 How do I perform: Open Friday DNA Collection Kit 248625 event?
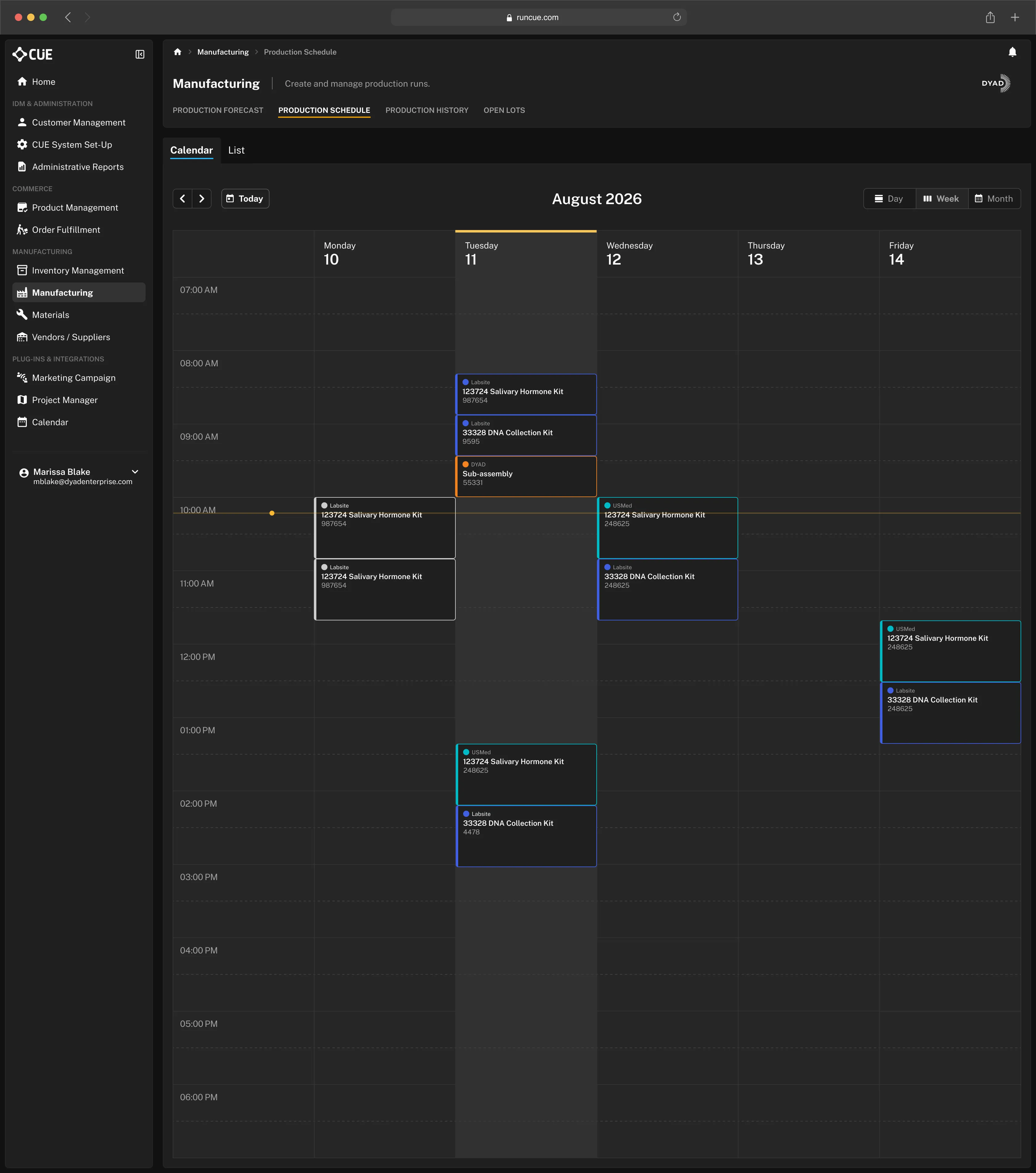951,713
